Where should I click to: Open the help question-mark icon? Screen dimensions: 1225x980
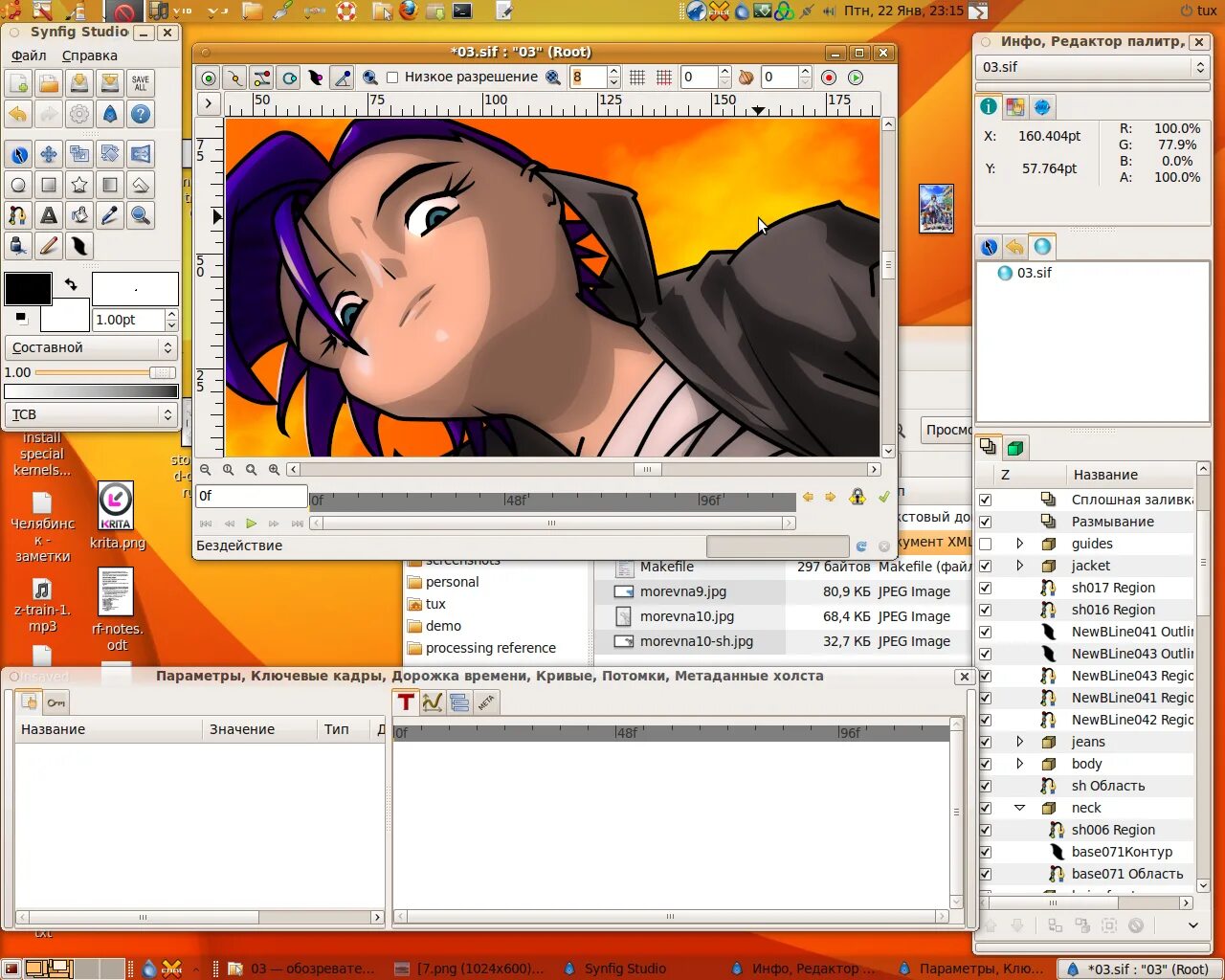pos(141,114)
